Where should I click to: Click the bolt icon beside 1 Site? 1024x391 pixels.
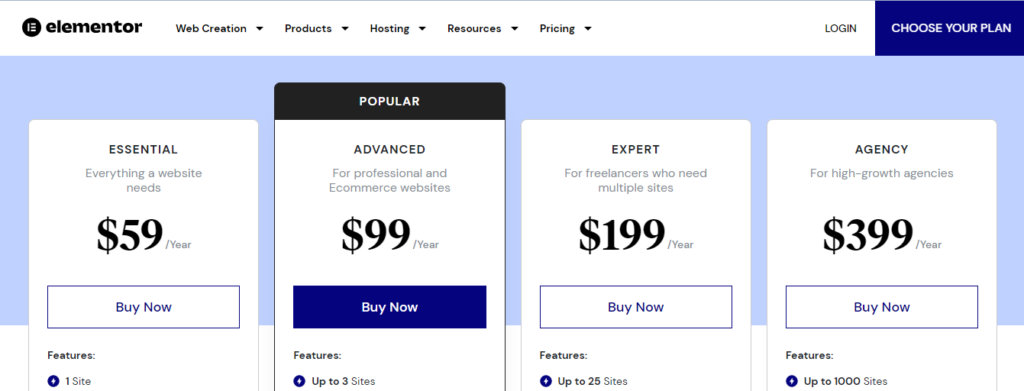coord(54,381)
